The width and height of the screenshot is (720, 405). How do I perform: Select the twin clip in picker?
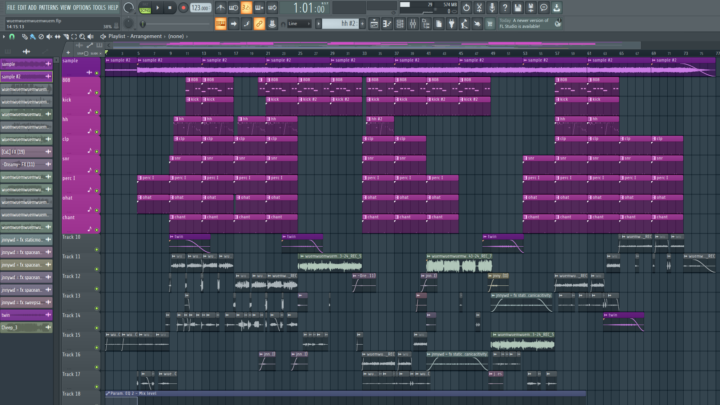26,315
